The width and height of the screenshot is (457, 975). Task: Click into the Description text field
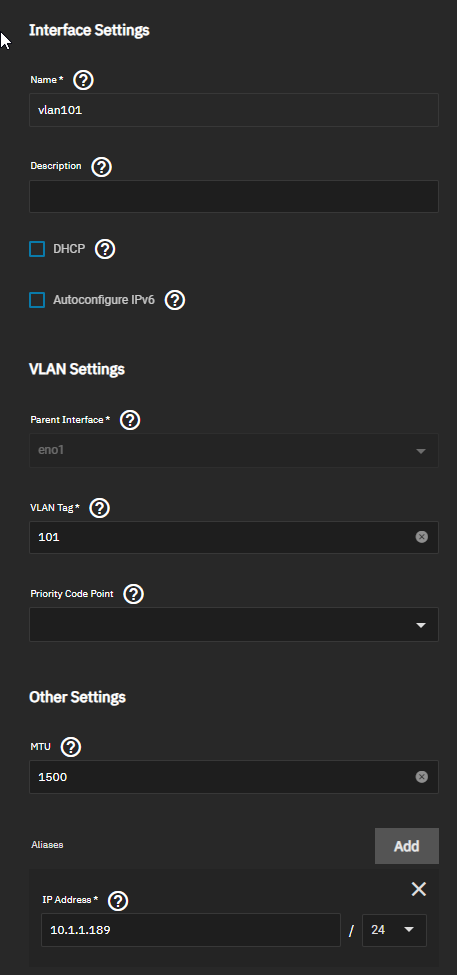(x=234, y=196)
